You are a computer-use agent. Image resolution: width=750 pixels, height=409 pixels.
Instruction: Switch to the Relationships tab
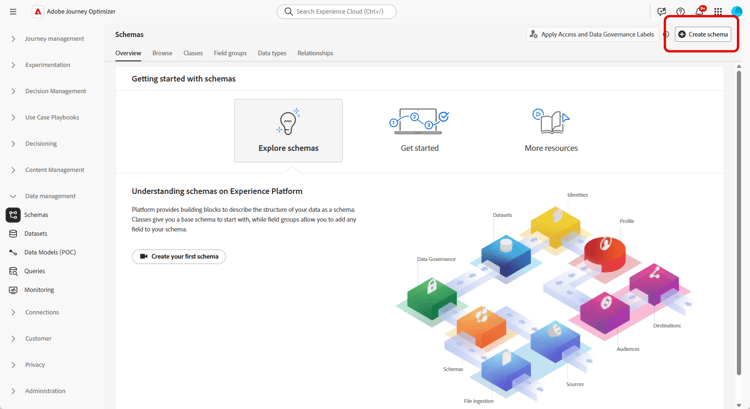(315, 53)
